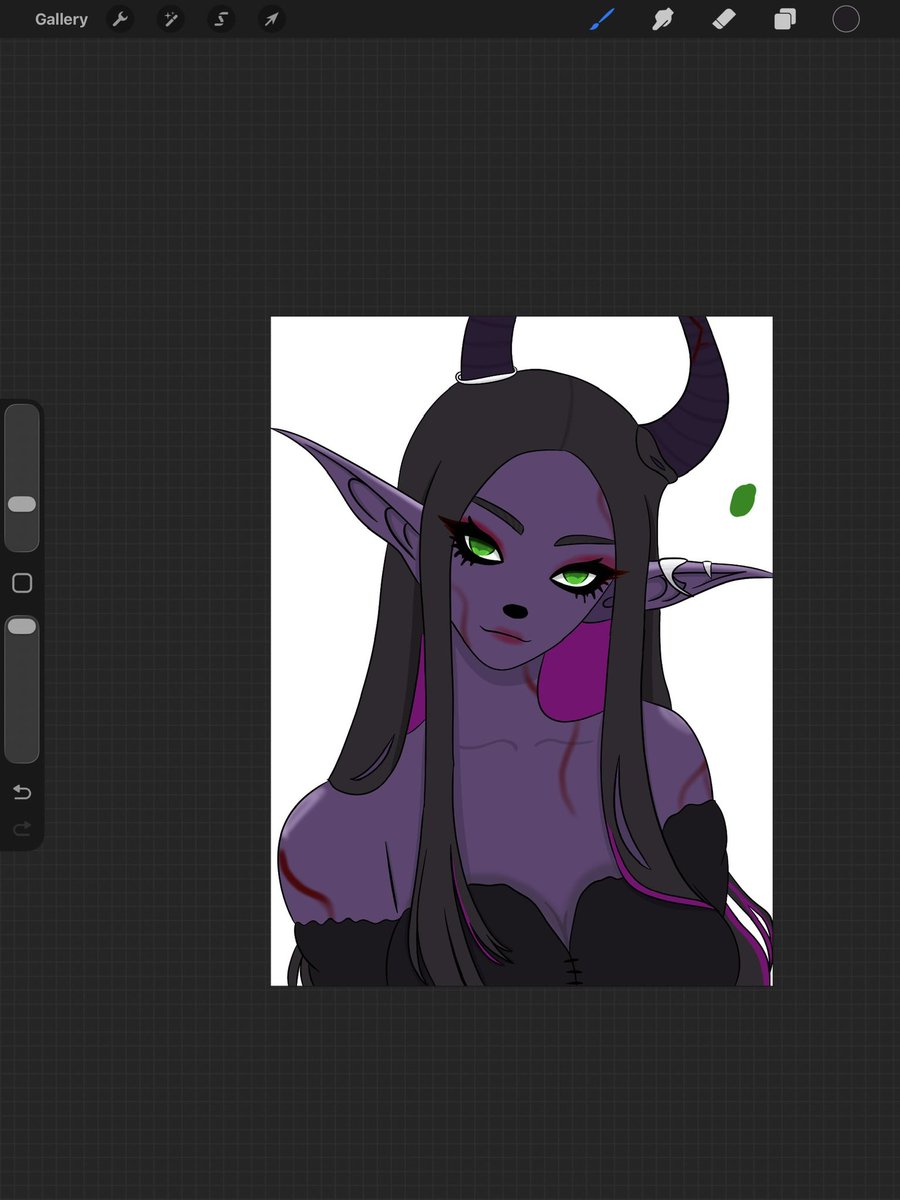
Task: Activate the Selection tool
Action: (221, 19)
